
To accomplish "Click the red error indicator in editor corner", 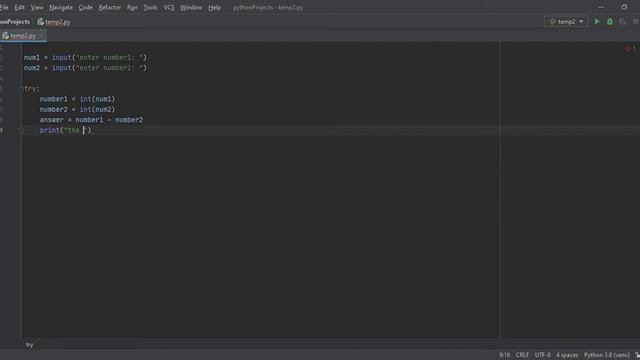I will (630, 49).
